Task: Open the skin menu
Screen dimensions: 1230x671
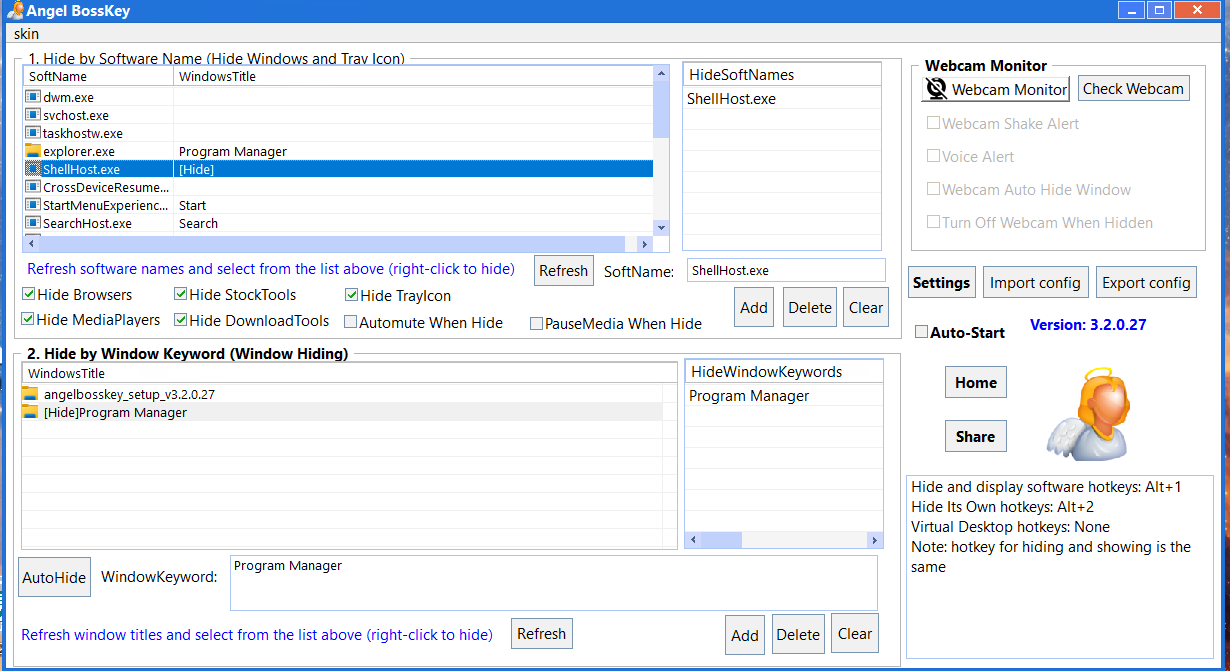Action: click(x=27, y=34)
